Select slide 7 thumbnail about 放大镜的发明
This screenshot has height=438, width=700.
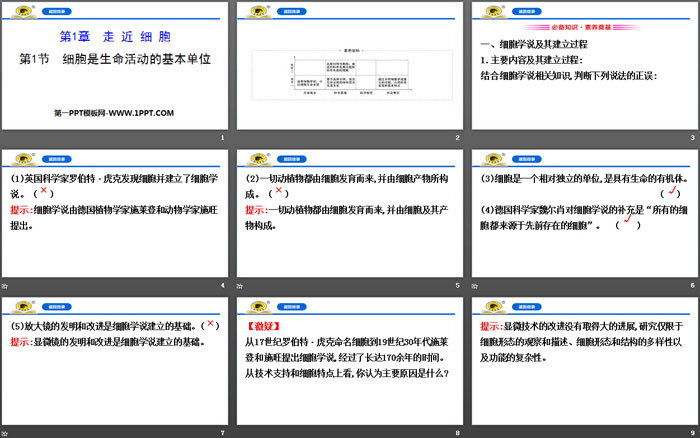click(115, 361)
